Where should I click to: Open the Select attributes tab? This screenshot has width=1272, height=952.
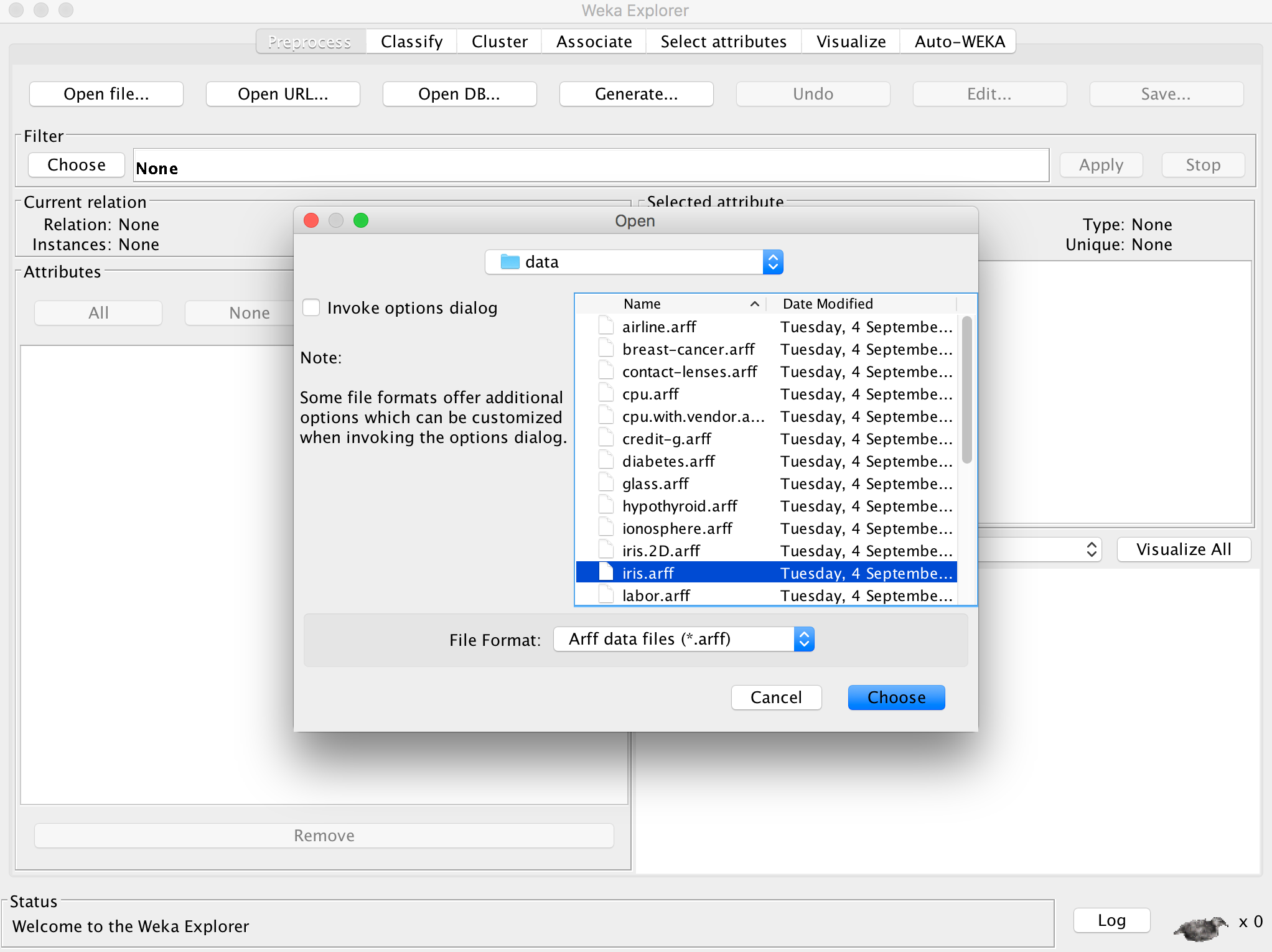click(723, 42)
